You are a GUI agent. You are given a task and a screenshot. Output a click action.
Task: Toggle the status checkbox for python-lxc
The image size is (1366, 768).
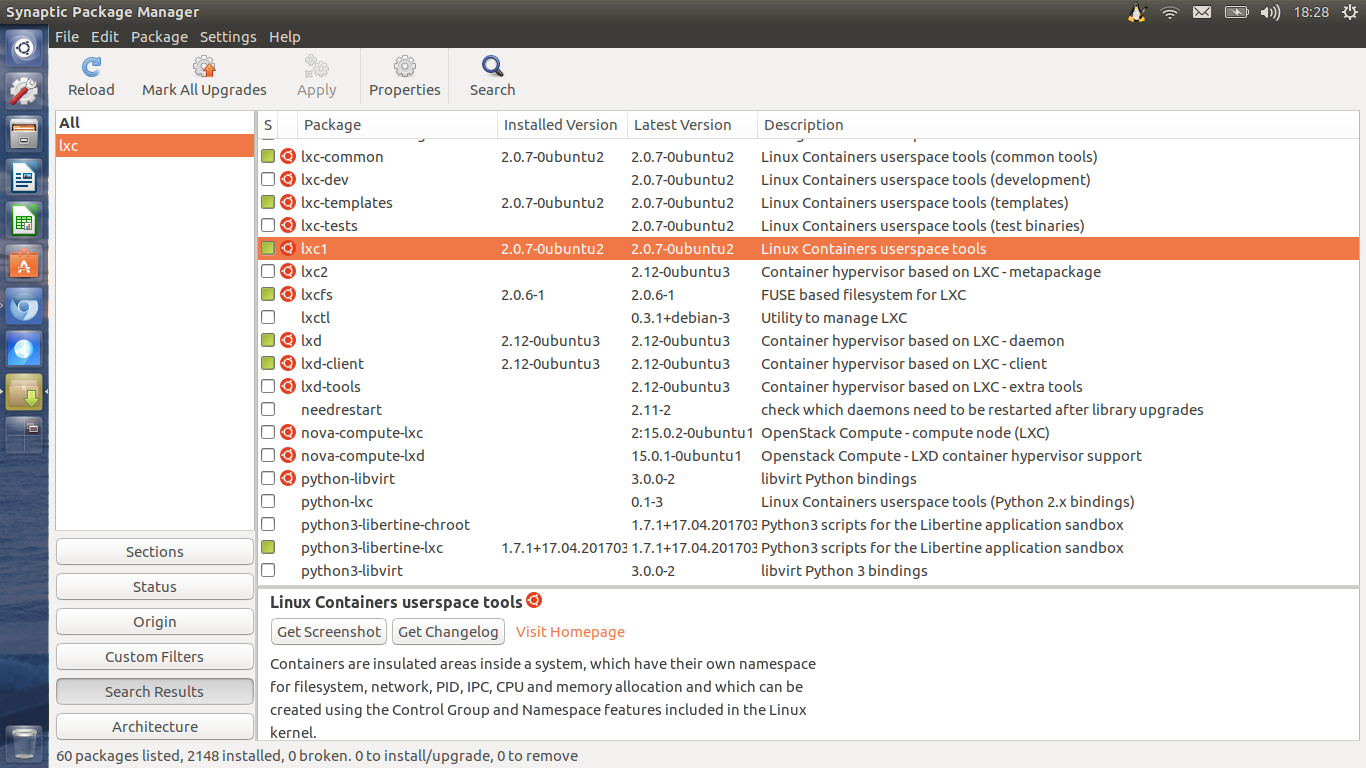tap(268, 501)
